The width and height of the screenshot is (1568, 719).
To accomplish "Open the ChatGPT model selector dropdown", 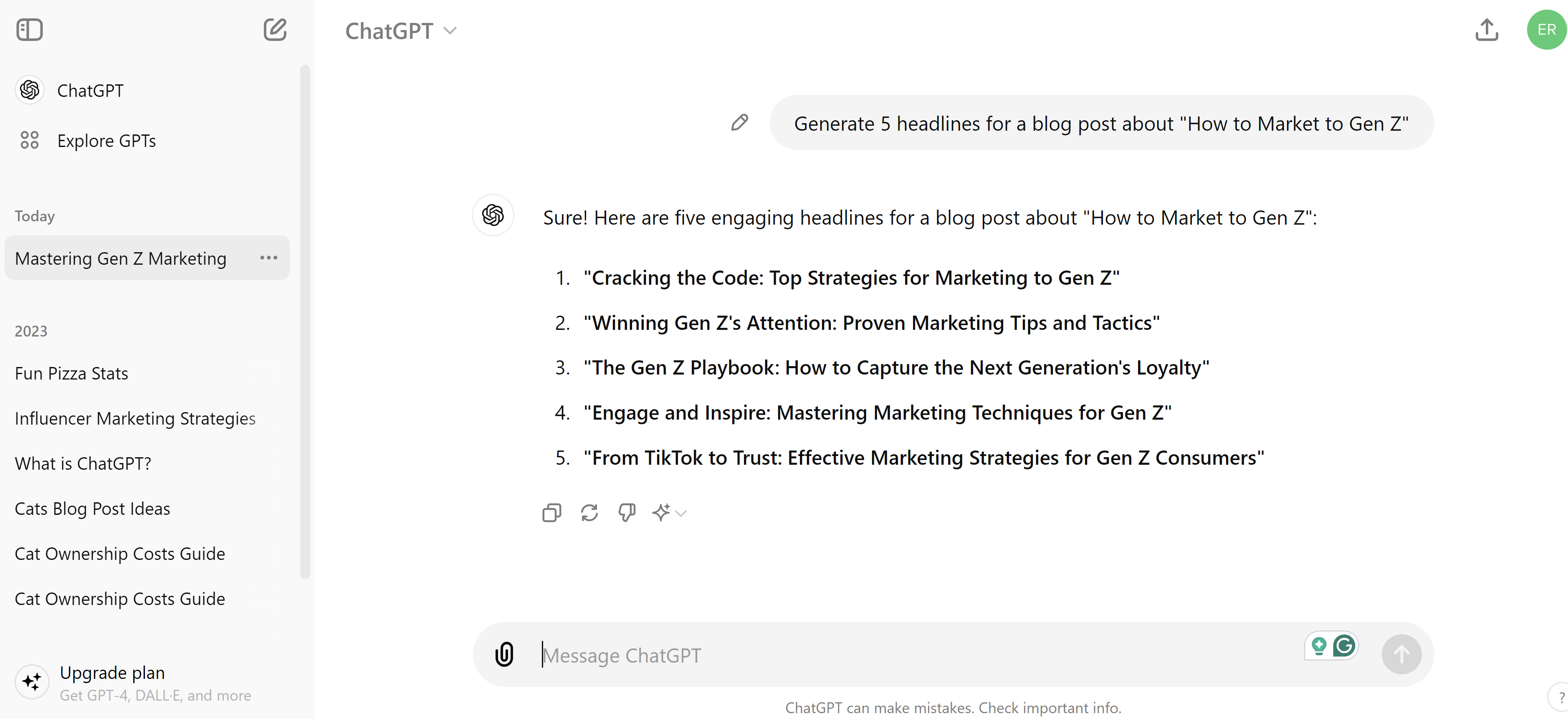I will 400,31.
